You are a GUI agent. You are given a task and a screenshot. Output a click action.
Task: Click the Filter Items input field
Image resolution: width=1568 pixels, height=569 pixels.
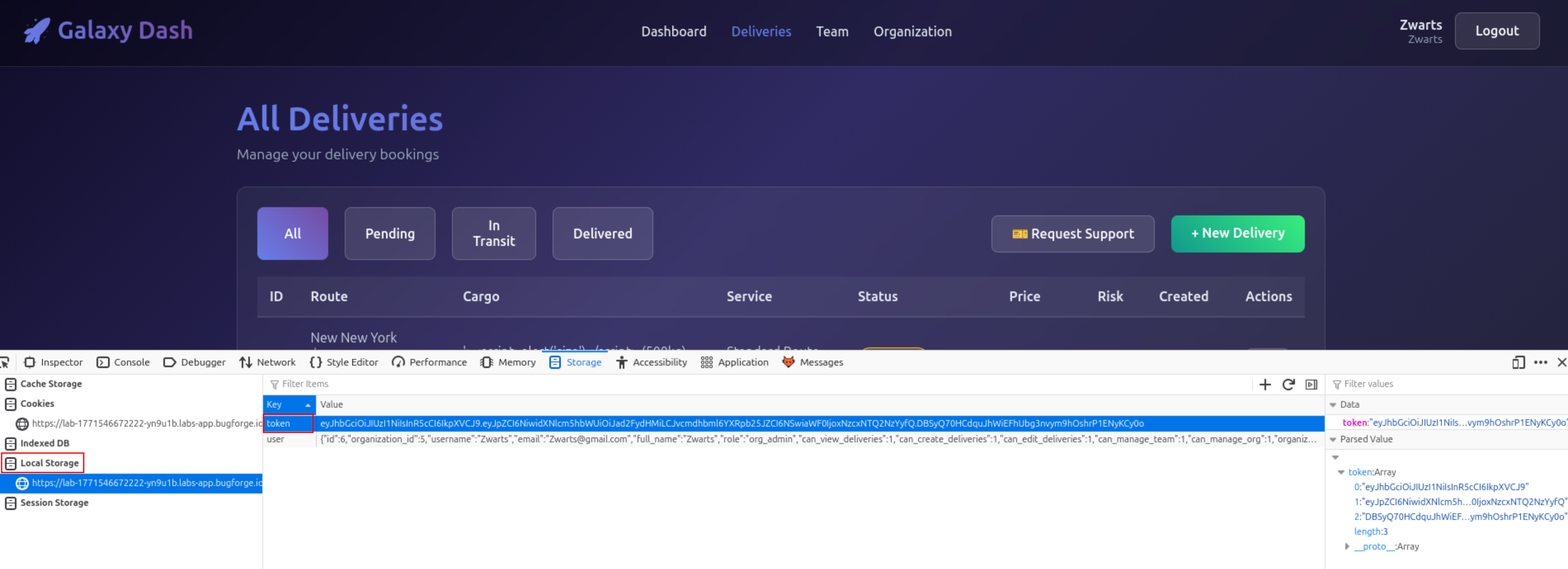click(x=730, y=385)
